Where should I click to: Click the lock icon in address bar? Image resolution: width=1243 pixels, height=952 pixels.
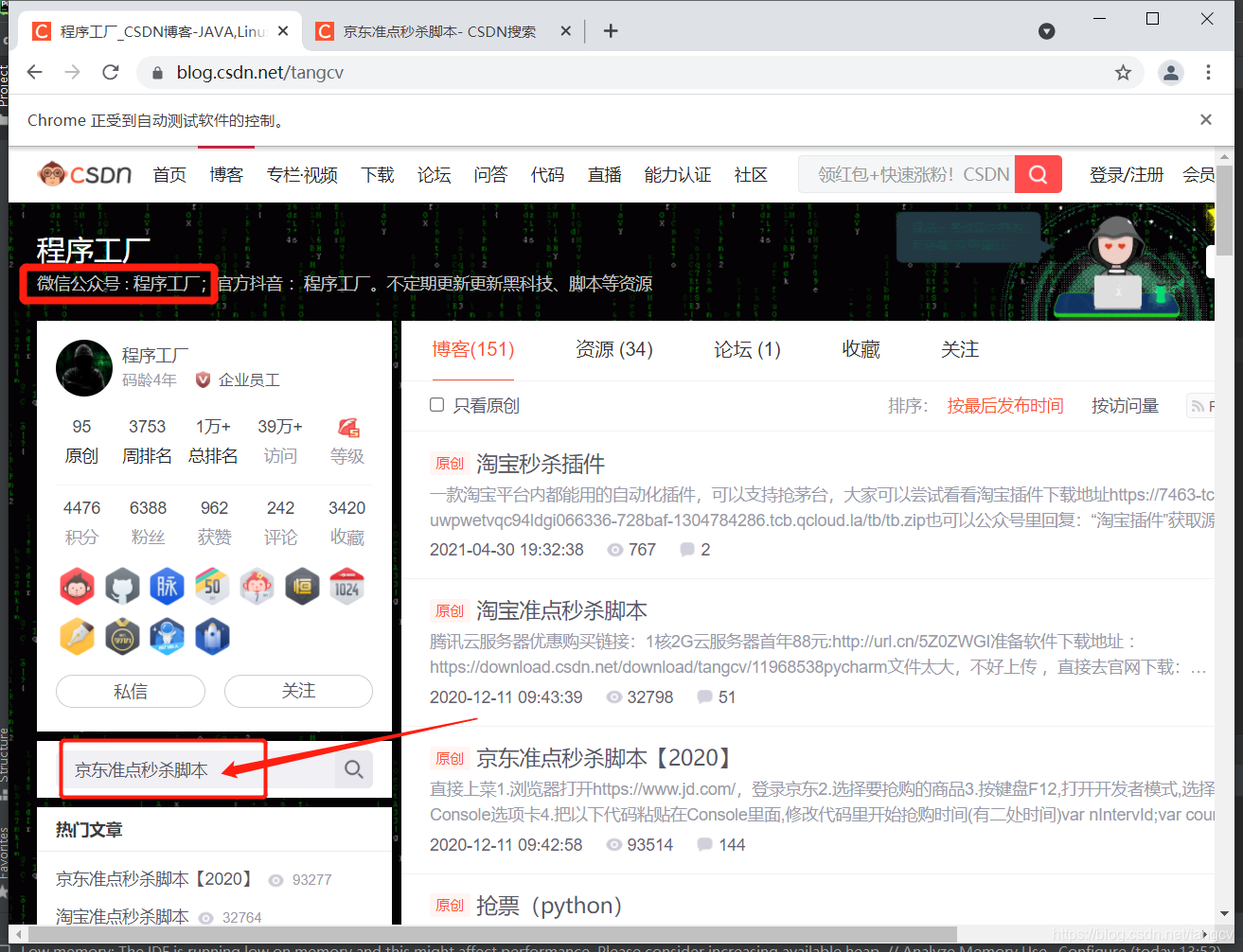coord(157,73)
